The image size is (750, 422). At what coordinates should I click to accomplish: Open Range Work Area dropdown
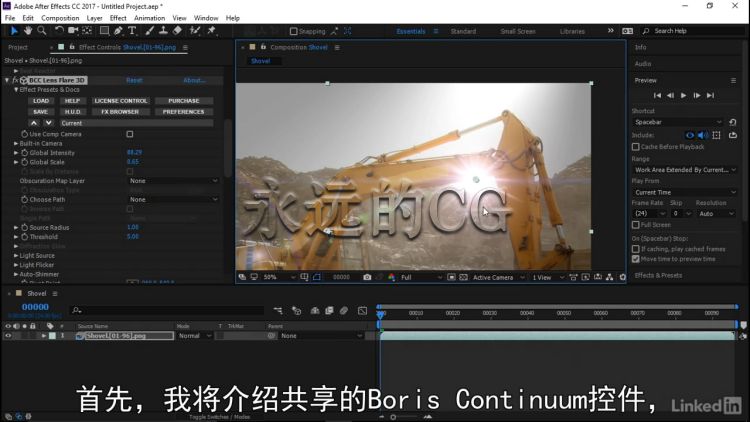click(x=684, y=170)
